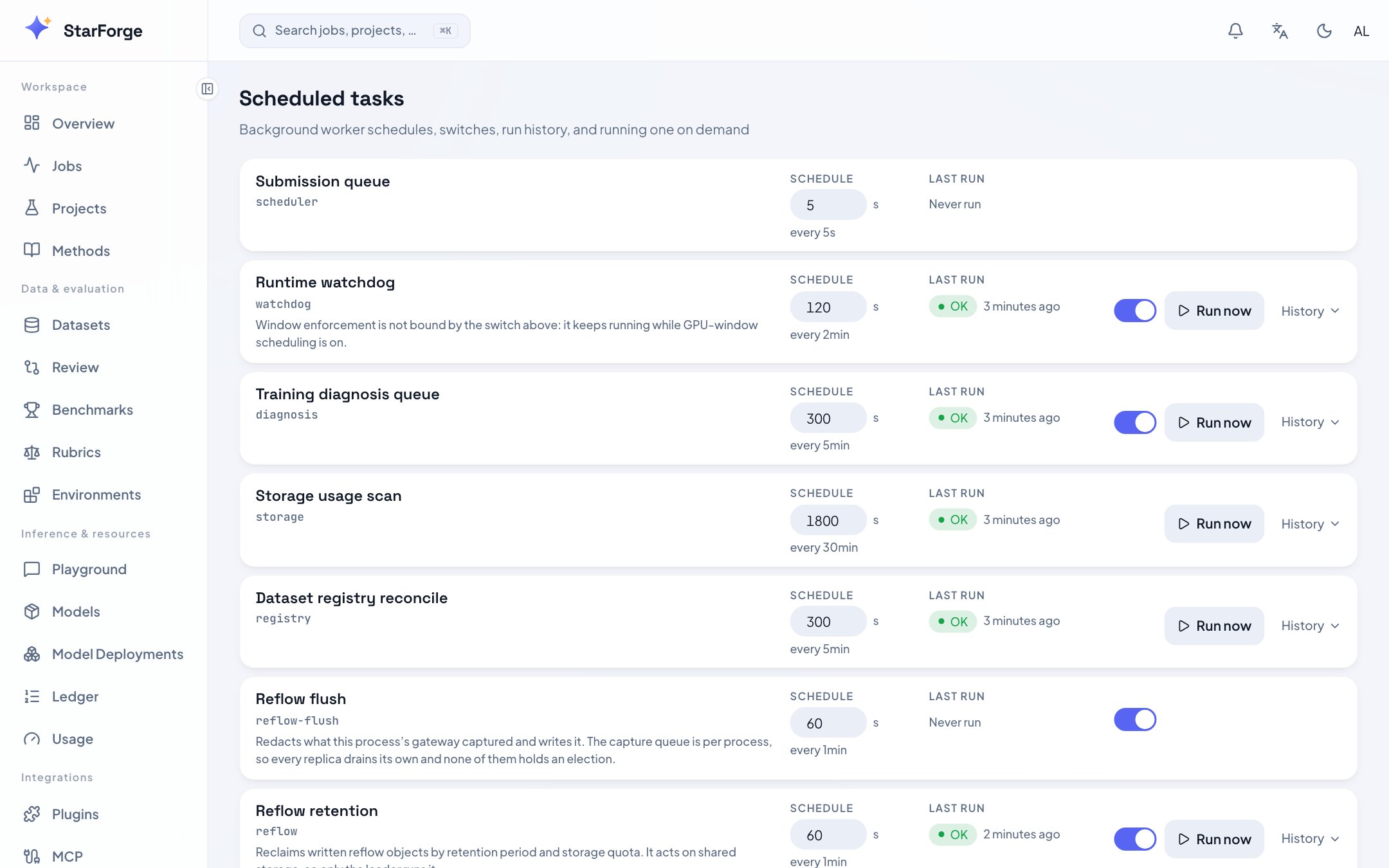This screenshot has height=868, width=1389.
Task: Click the Environments blocks icon
Action: coord(32,494)
